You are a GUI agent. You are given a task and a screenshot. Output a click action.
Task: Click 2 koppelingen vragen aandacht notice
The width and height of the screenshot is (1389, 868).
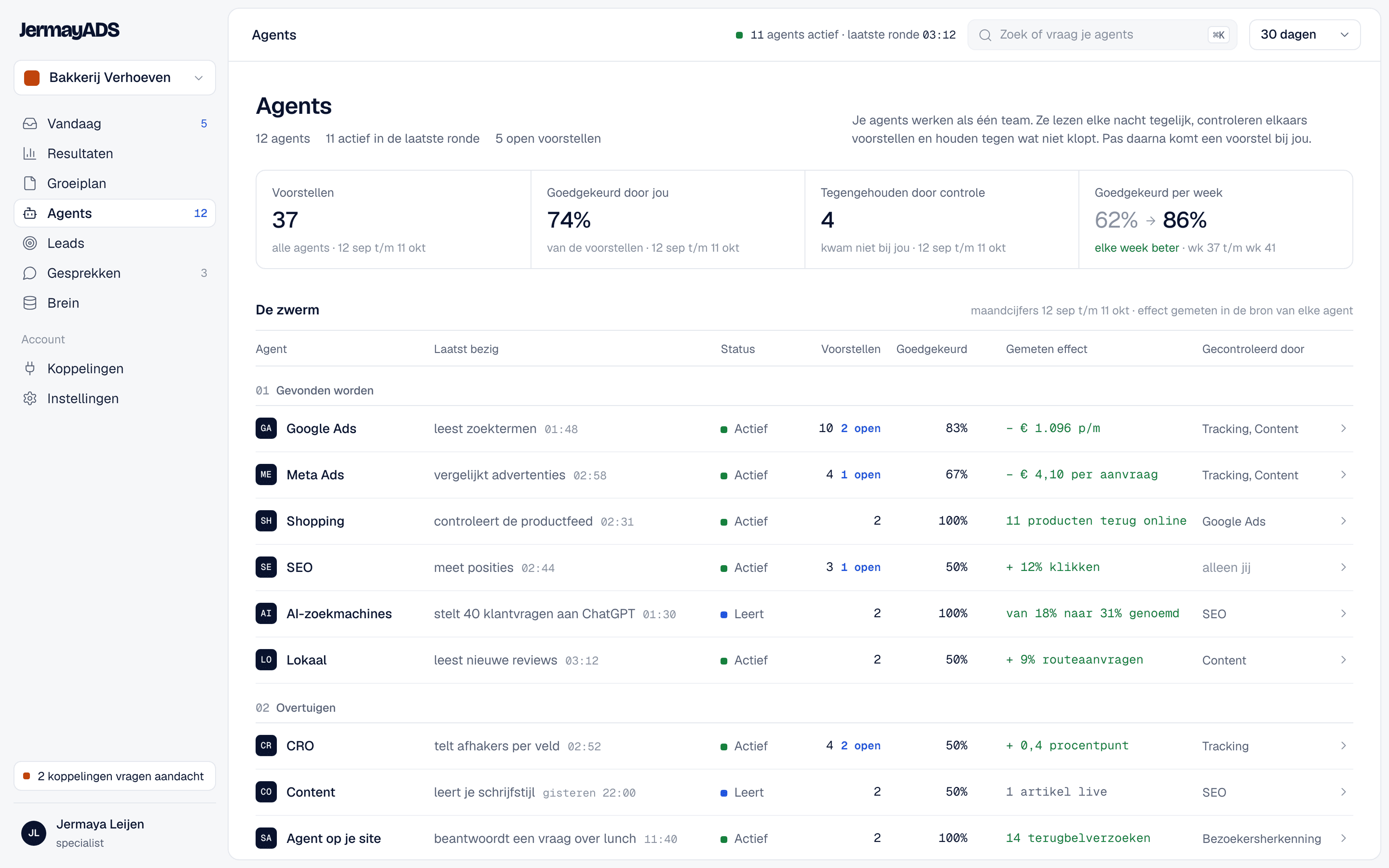click(115, 776)
